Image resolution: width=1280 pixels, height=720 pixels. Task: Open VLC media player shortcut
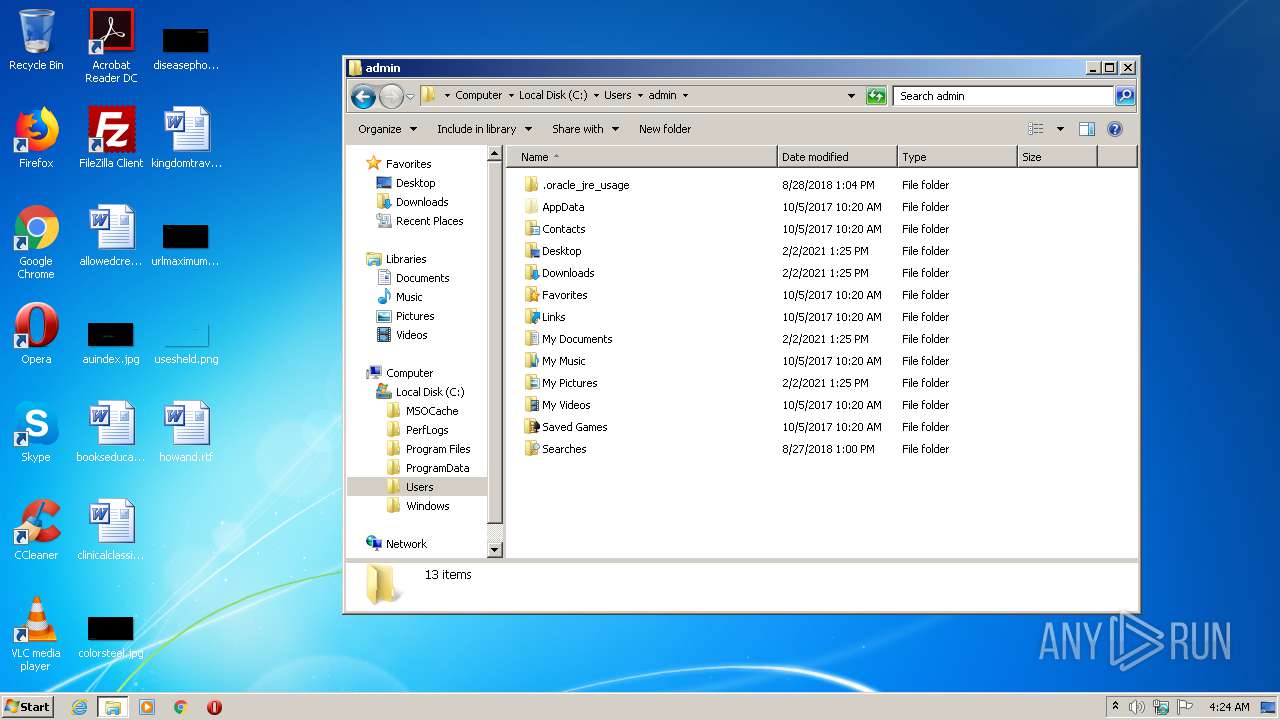[36, 634]
